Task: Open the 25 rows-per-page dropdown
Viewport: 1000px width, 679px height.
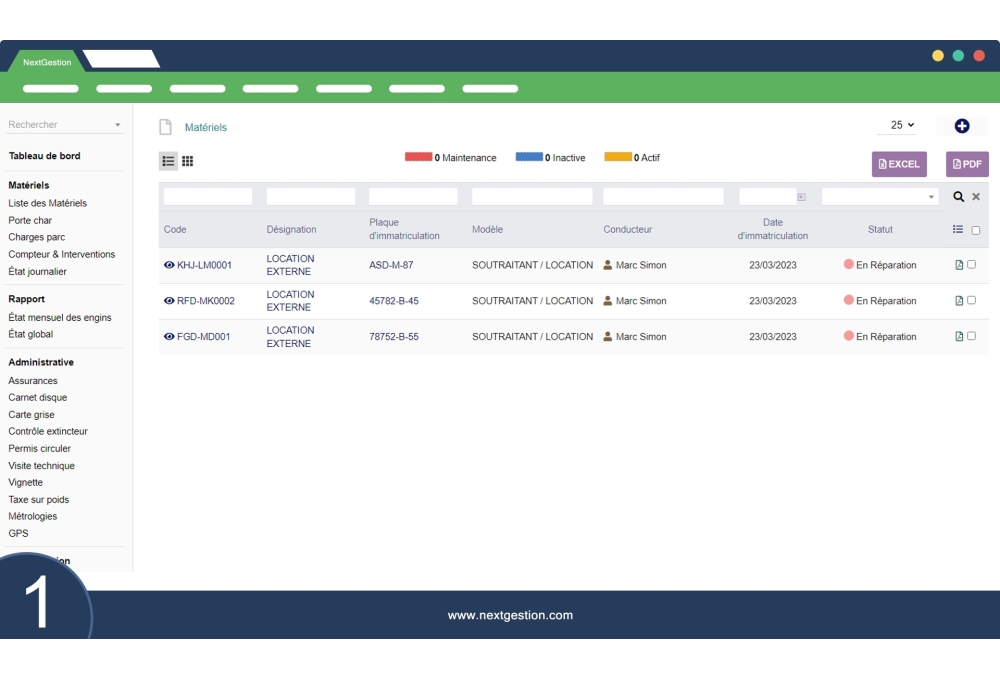Action: coord(902,125)
